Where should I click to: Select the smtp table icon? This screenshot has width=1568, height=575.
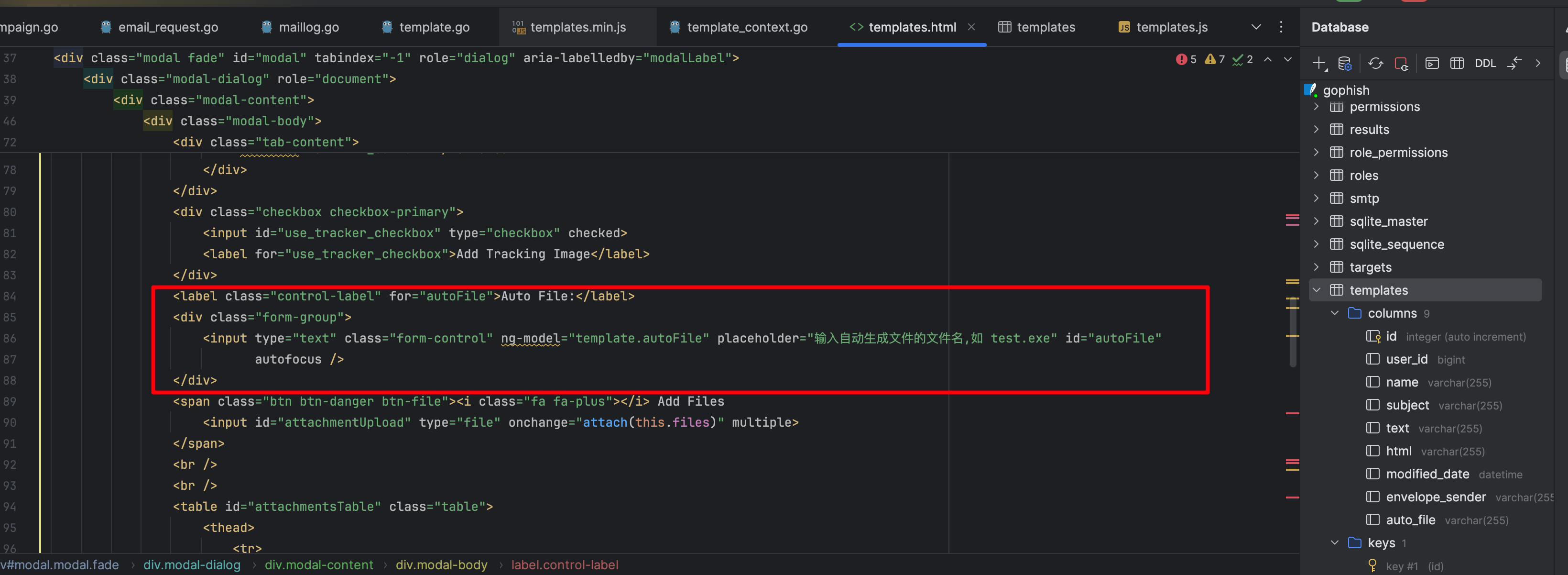coord(1336,198)
